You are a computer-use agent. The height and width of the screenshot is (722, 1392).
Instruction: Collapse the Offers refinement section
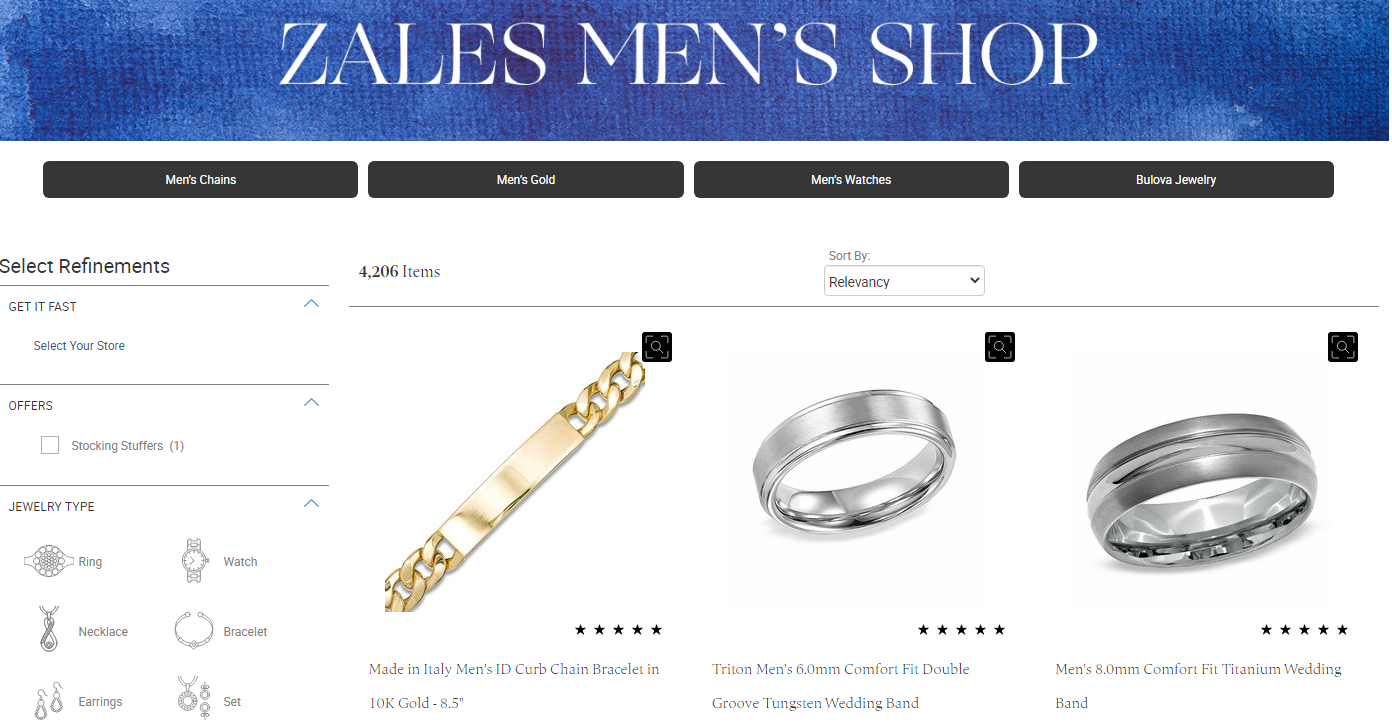(x=312, y=403)
